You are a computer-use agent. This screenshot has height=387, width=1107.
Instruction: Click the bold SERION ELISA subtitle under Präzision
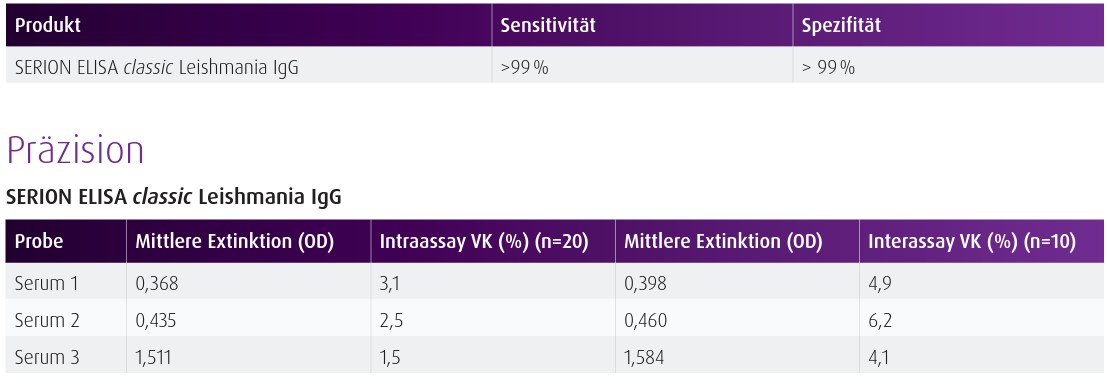[173, 197]
